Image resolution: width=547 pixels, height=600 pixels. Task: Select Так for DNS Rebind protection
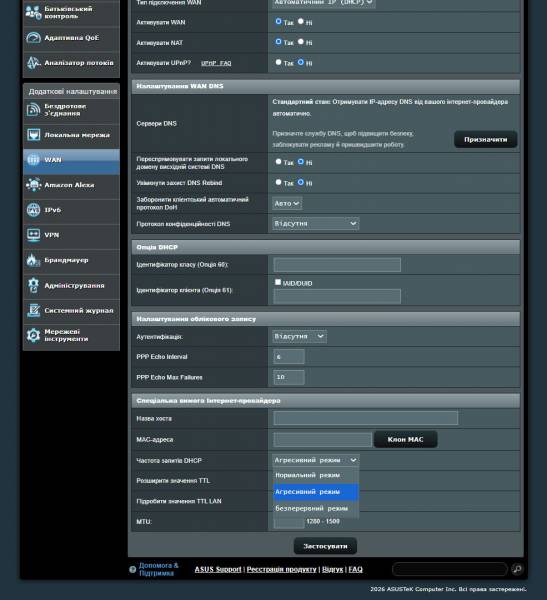pos(278,182)
